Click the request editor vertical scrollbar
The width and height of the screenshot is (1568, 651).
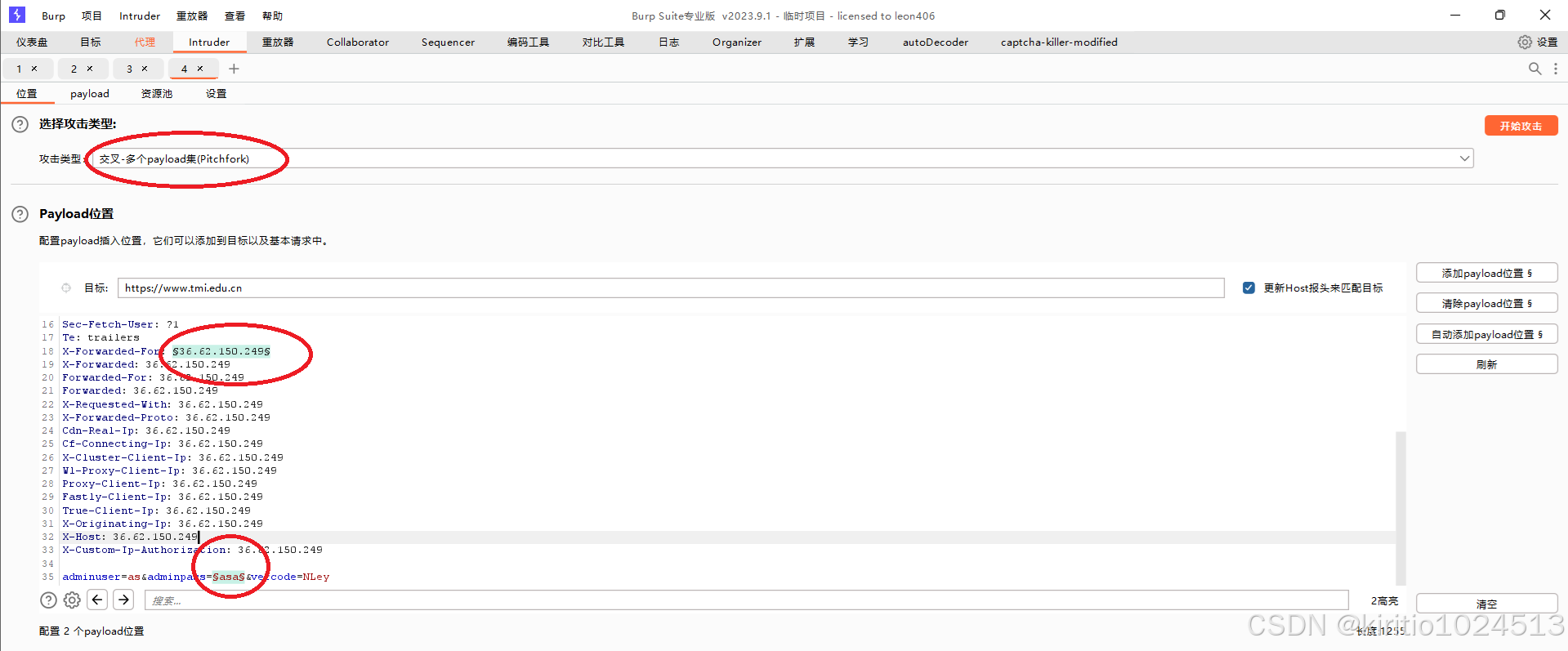(1400, 506)
